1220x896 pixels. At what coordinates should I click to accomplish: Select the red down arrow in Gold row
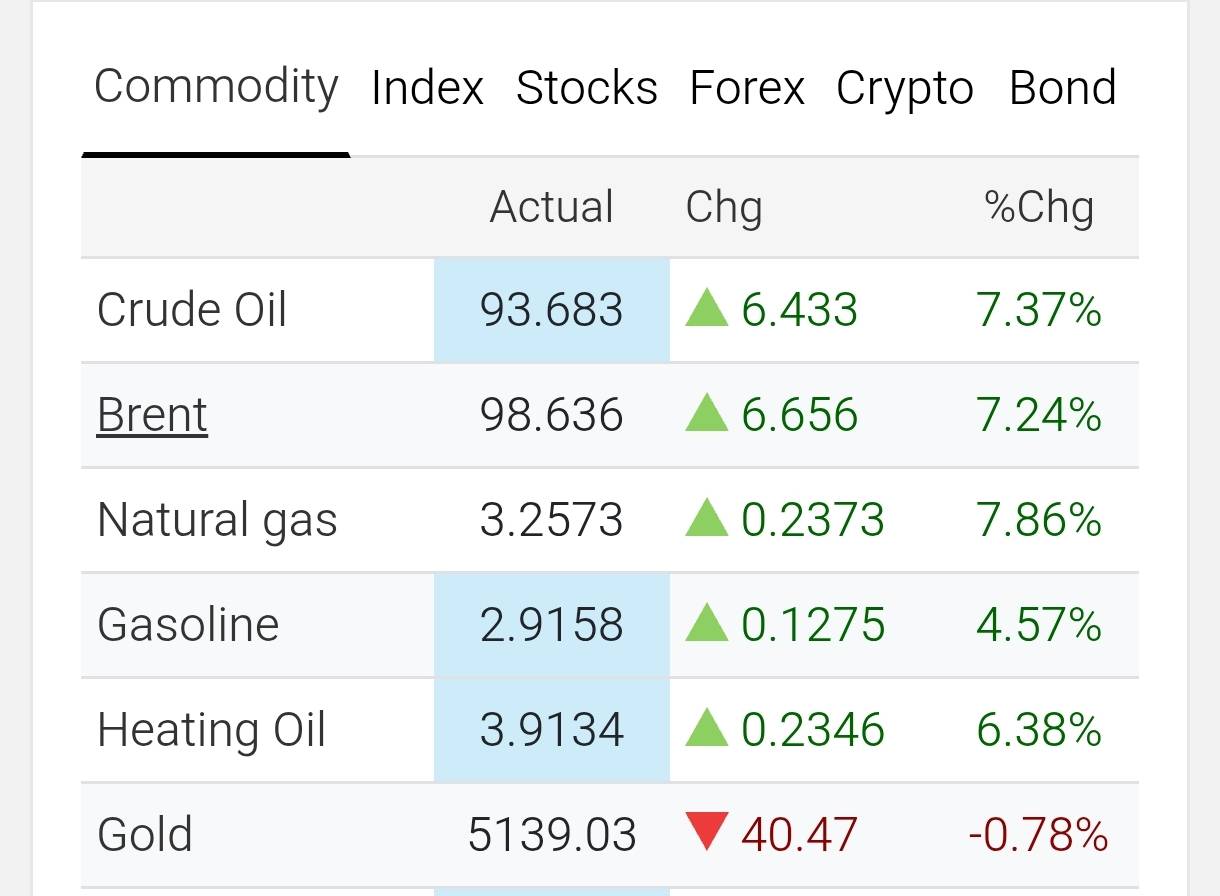[x=706, y=833]
